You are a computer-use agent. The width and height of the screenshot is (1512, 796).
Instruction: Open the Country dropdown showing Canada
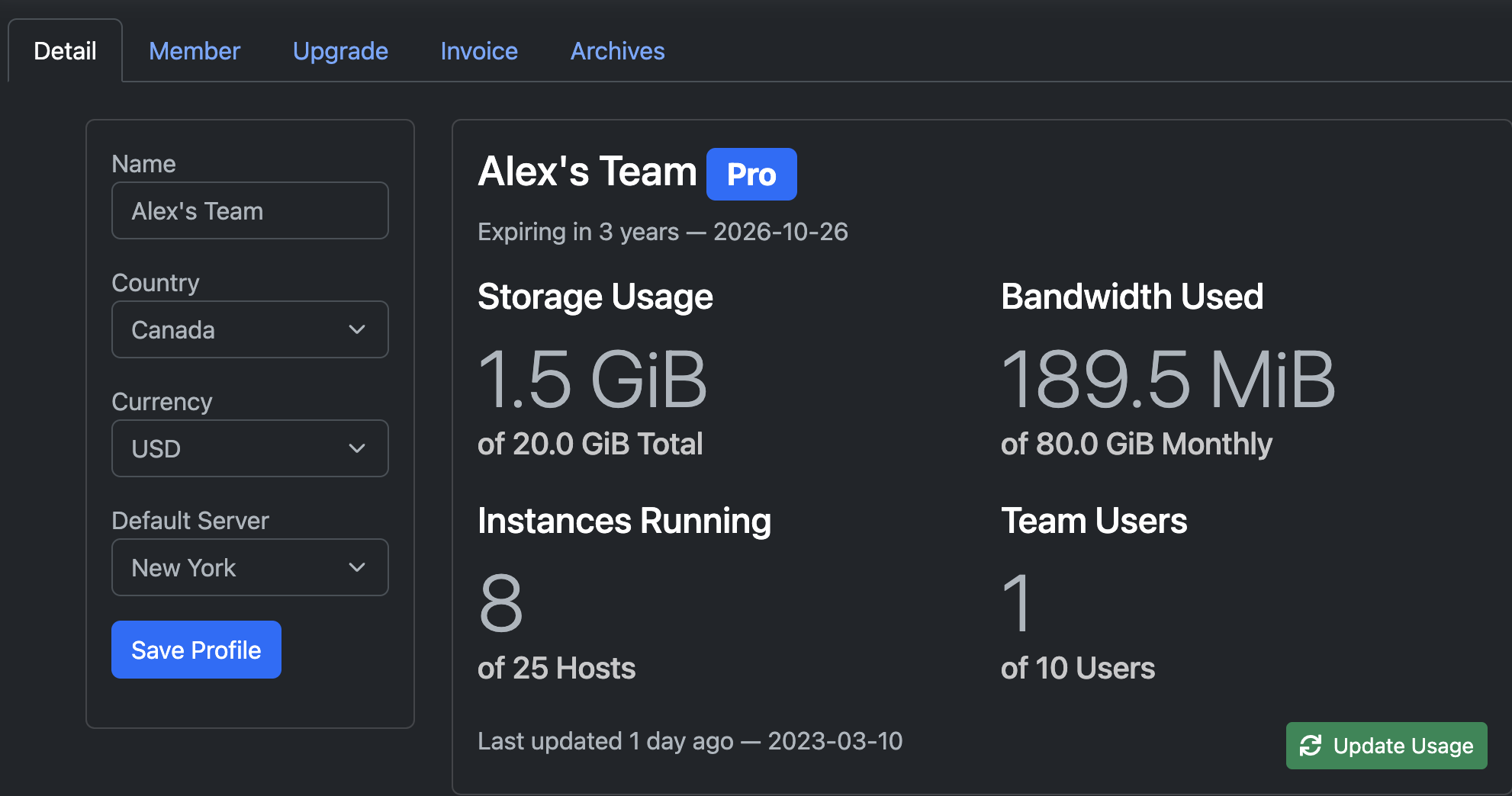point(249,329)
